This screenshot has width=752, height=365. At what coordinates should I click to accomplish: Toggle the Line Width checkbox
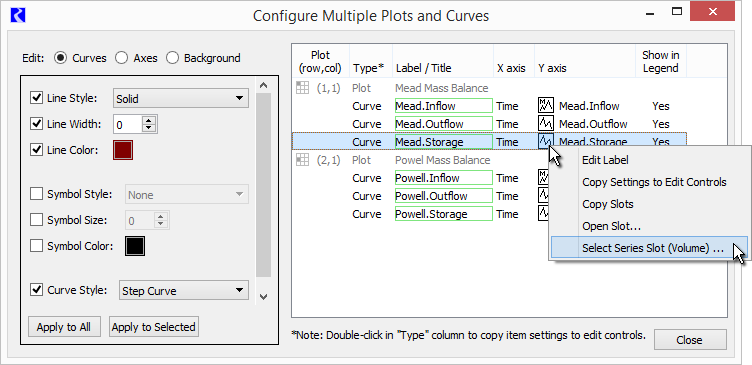coord(36,124)
